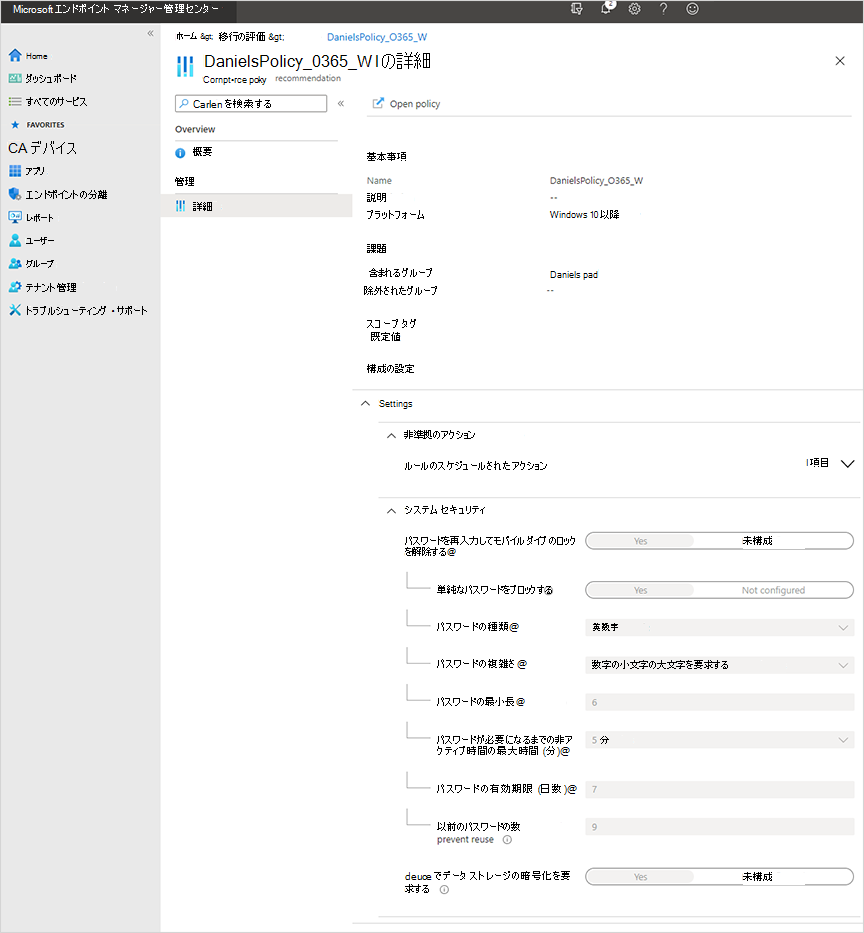Screen dimensions: 864x933
Task: Click the Home house icon
Action: click(x=15, y=55)
